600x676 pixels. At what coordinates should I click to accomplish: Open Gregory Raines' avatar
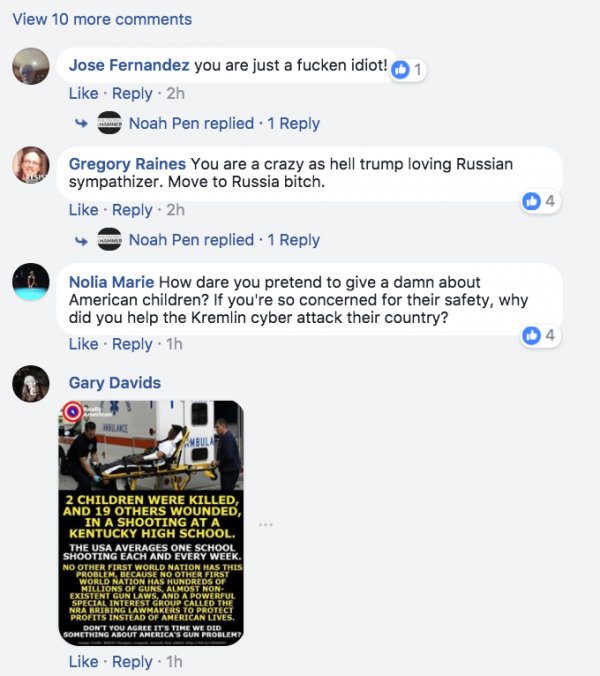point(31,165)
